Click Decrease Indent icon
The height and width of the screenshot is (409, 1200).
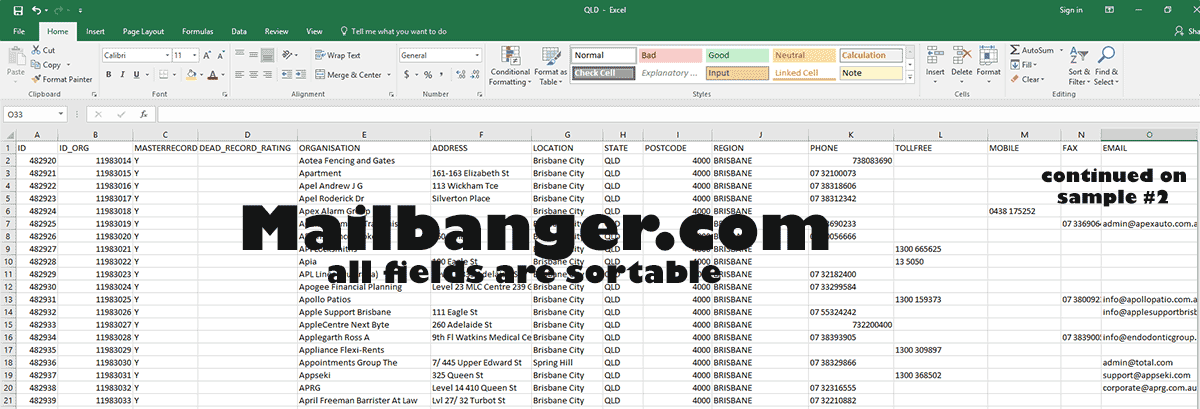289,74
